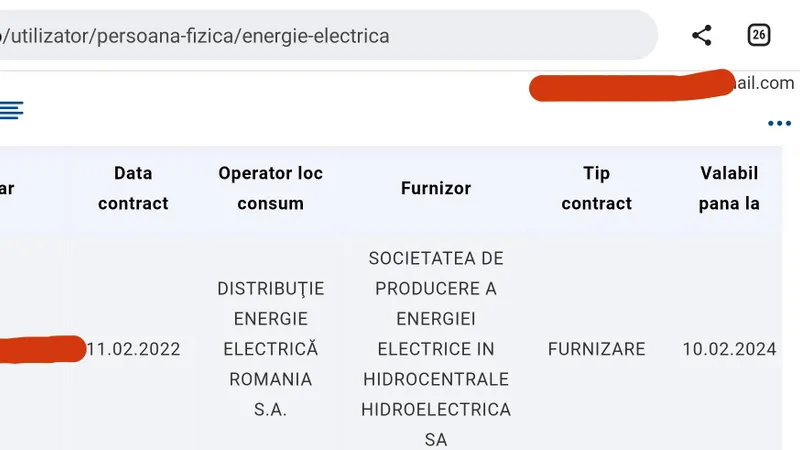The image size is (800, 450).
Task: Click the account email in header
Action: pyautogui.click(x=662, y=84)
